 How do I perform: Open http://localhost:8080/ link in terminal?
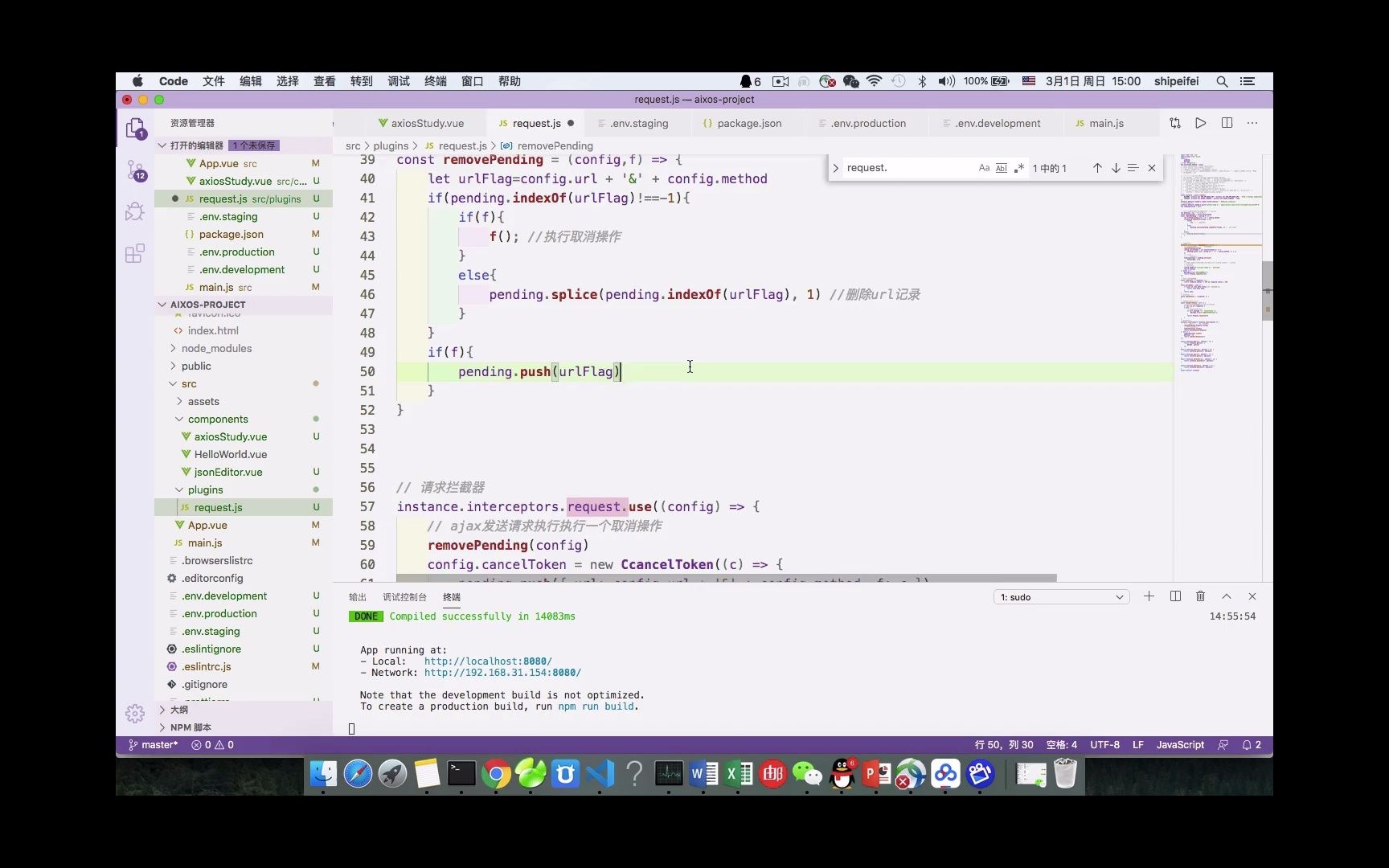pos(488,661)
